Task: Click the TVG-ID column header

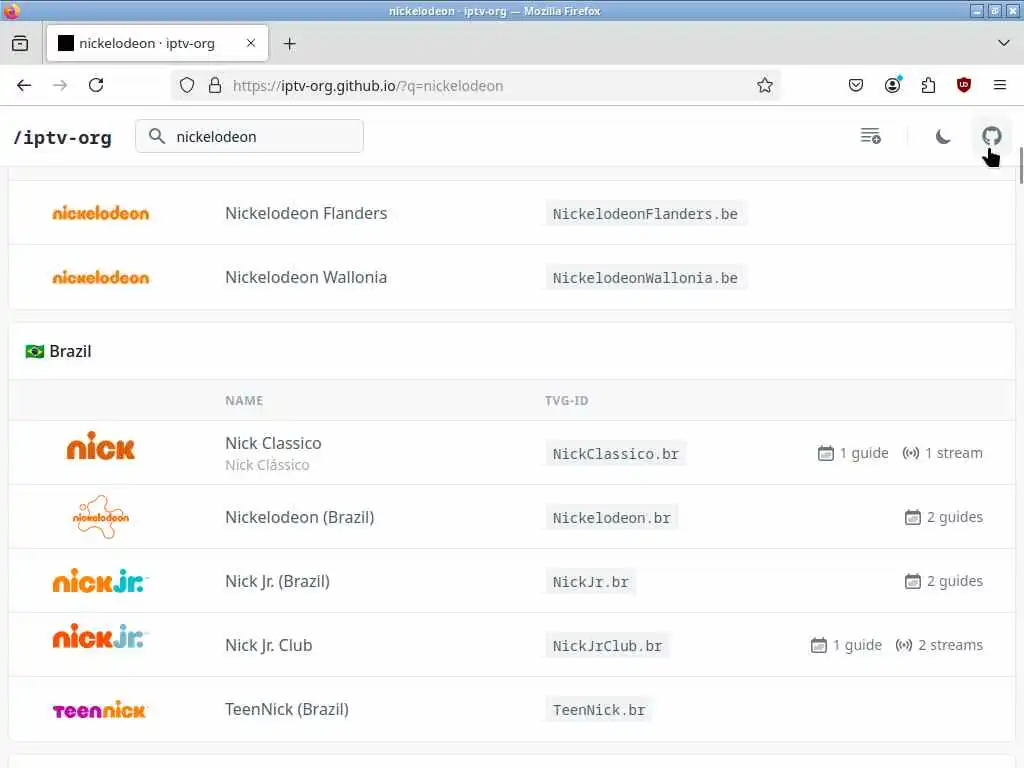Action: pyautogui.click(x=566, y=400)
